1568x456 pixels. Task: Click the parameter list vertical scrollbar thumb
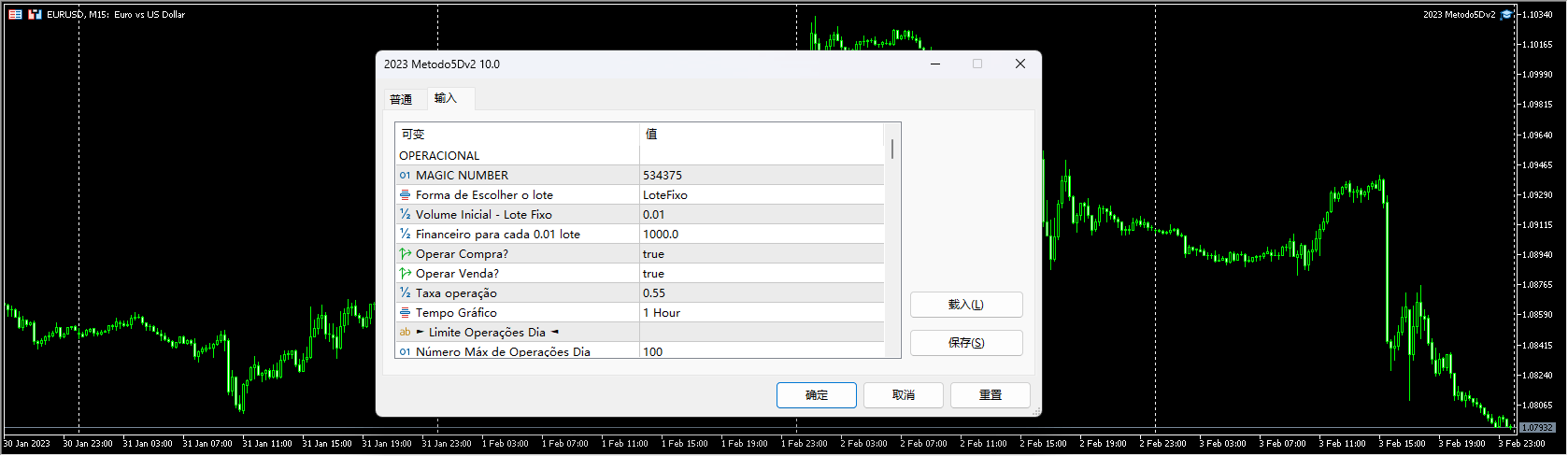[x=892, y=149]
